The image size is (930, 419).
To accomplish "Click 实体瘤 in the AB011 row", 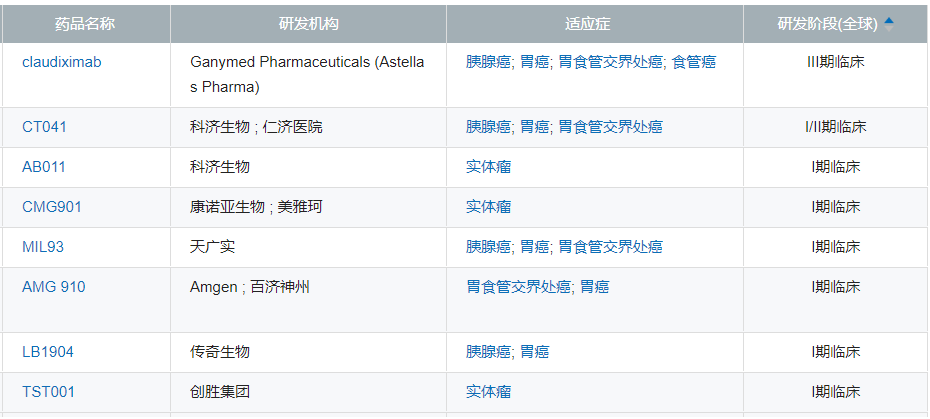I will coord(488,167).
